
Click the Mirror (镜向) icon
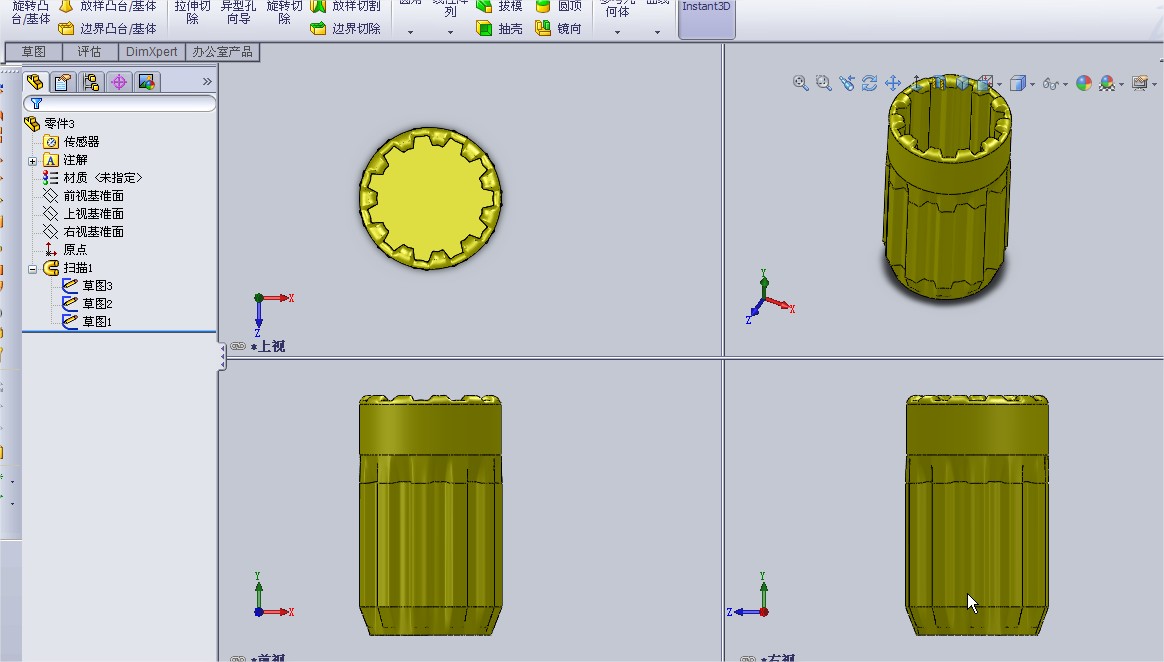coord(543,28)
